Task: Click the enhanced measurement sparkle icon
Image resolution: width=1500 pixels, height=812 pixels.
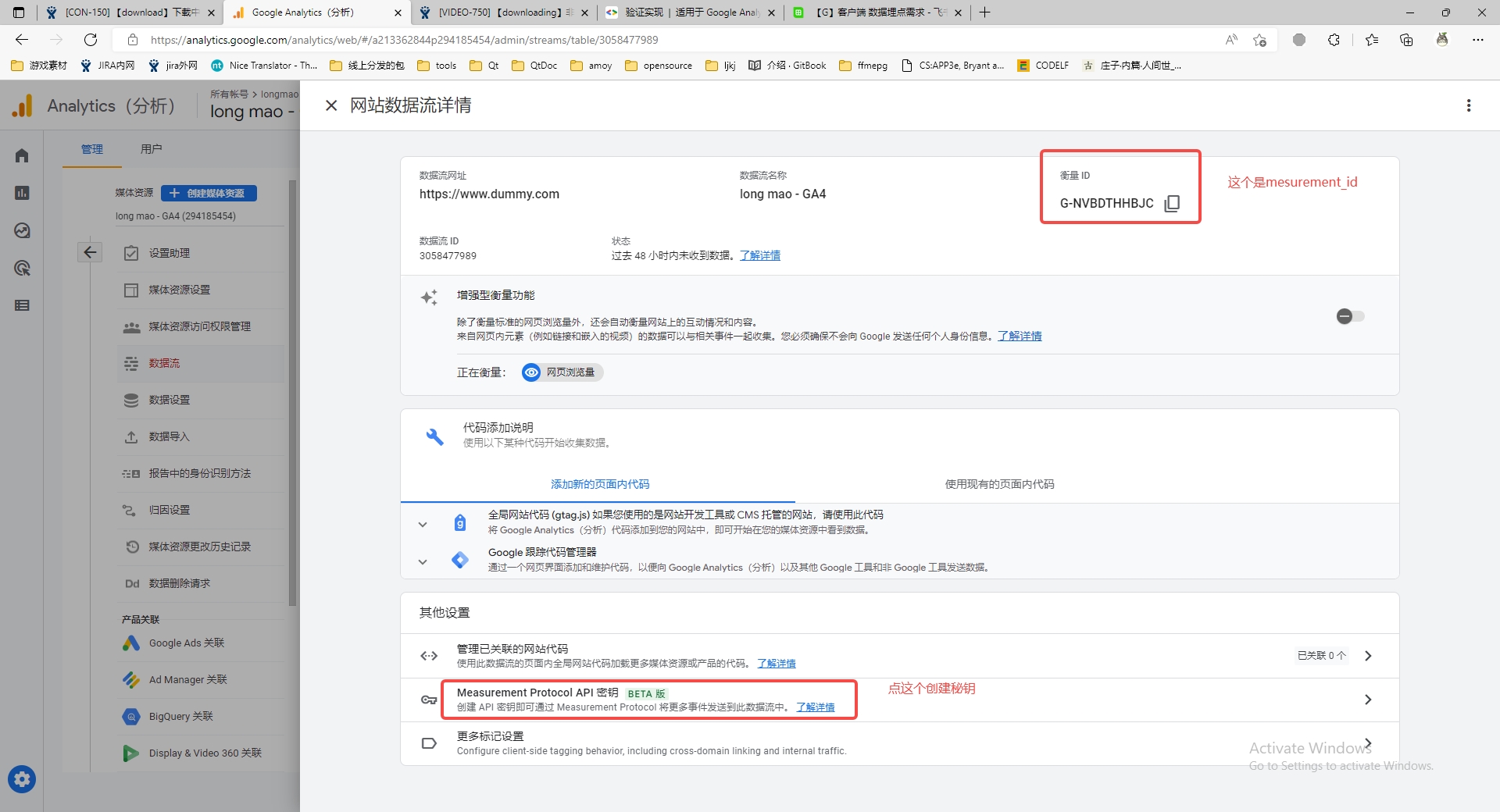Action: tap(429, 297)
